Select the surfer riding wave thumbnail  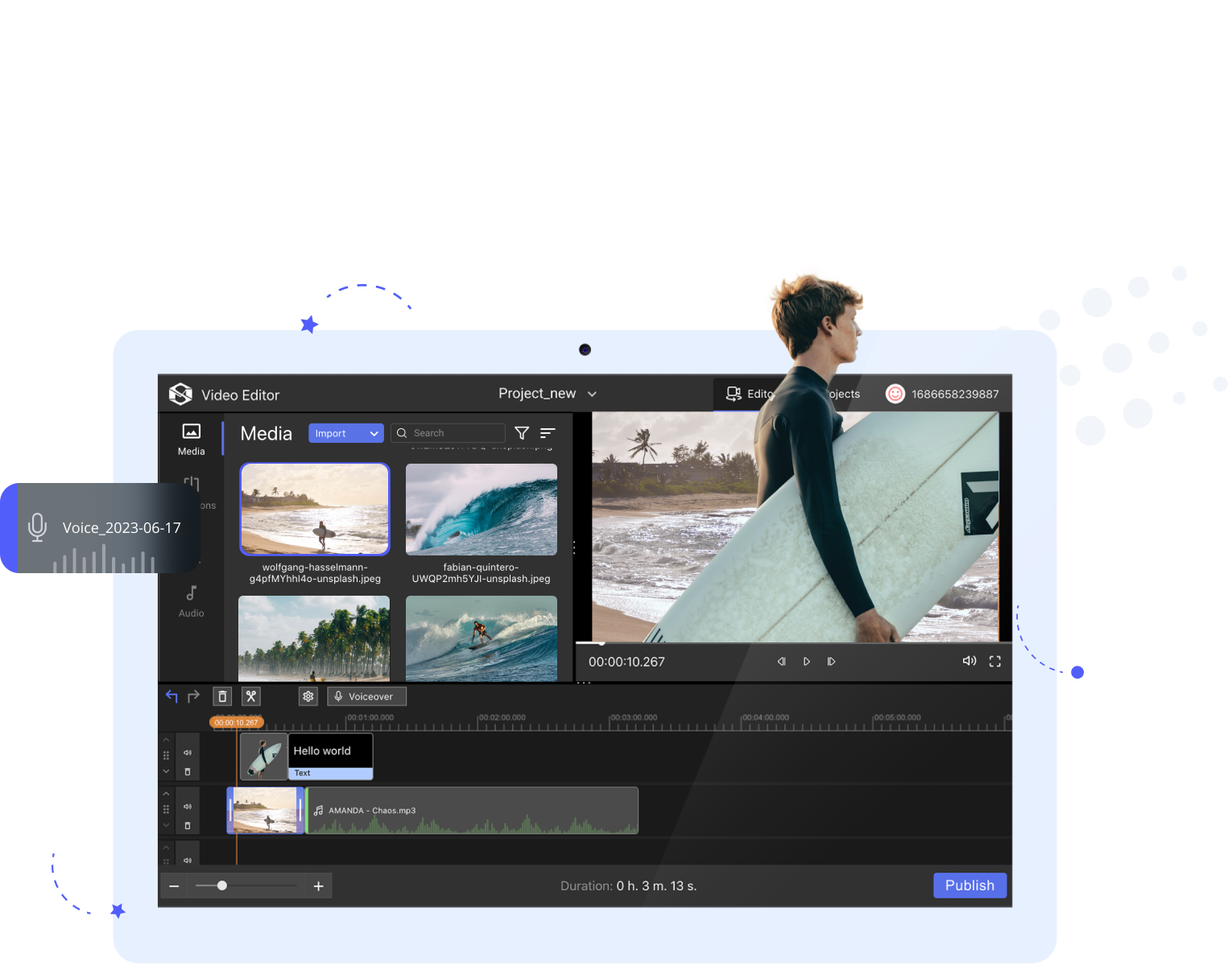[x=482, y=638]
